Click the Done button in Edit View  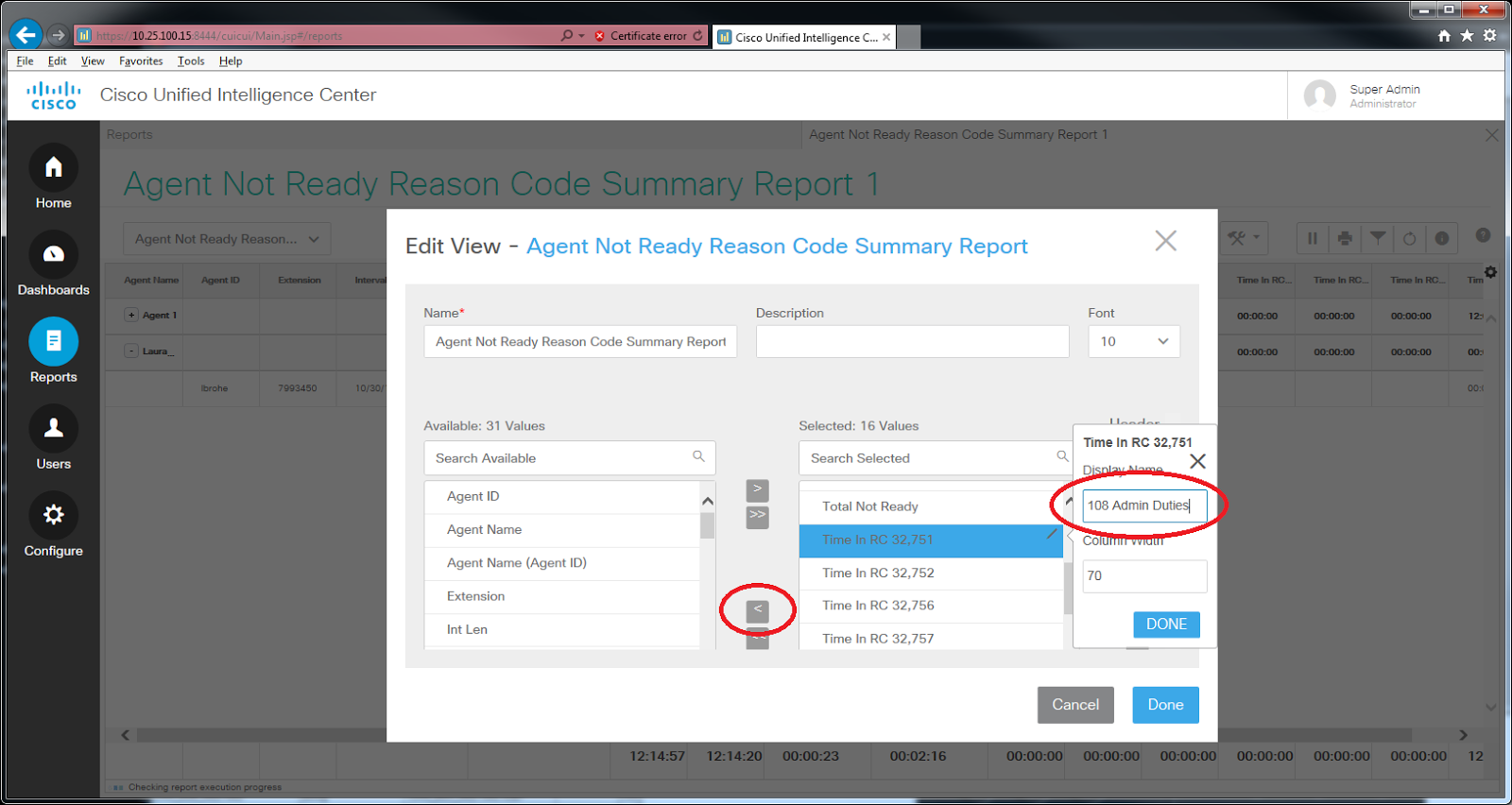click(x=1165, y=705)
